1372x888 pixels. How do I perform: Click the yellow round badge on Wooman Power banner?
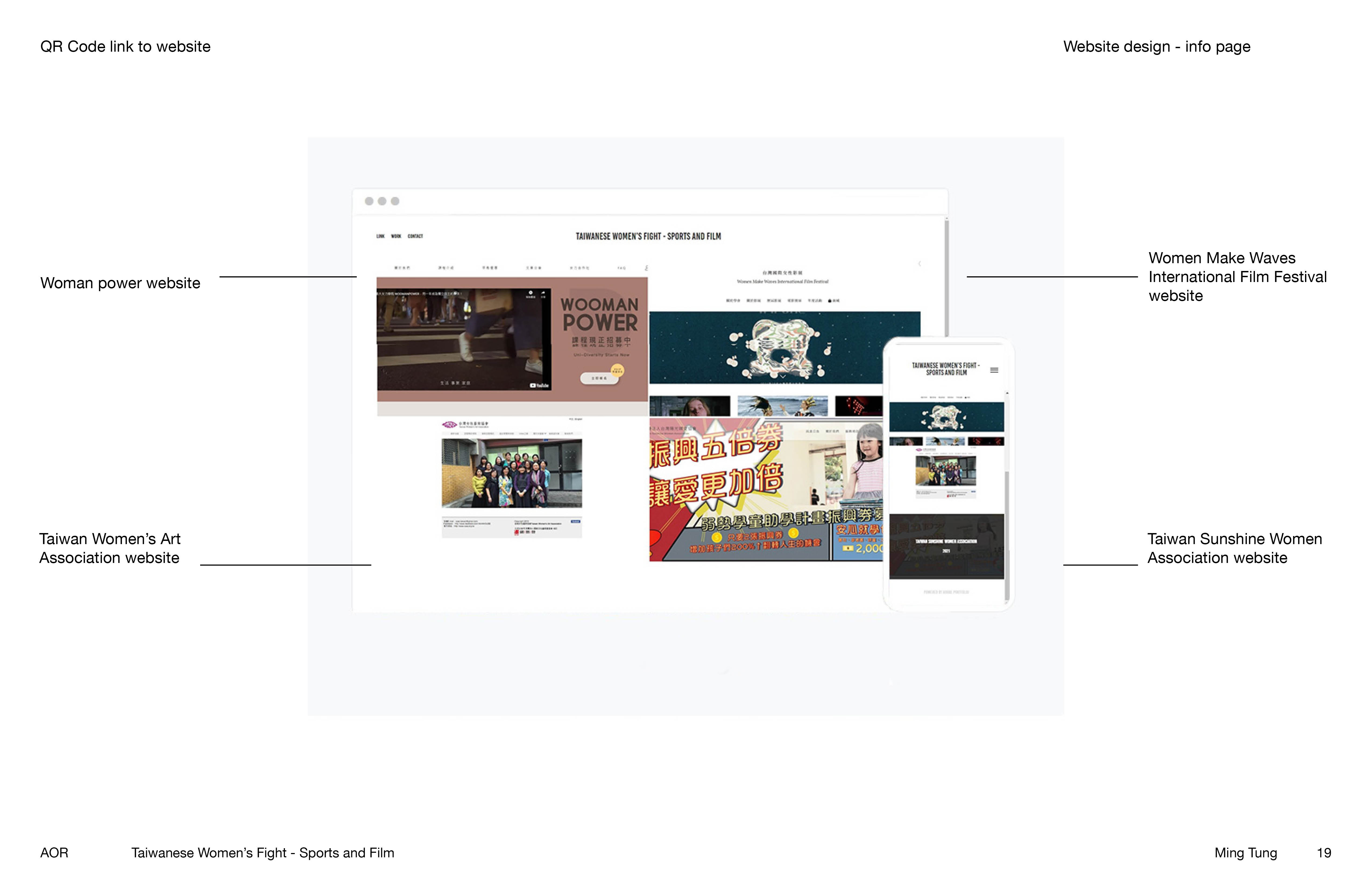coord(617,371)
